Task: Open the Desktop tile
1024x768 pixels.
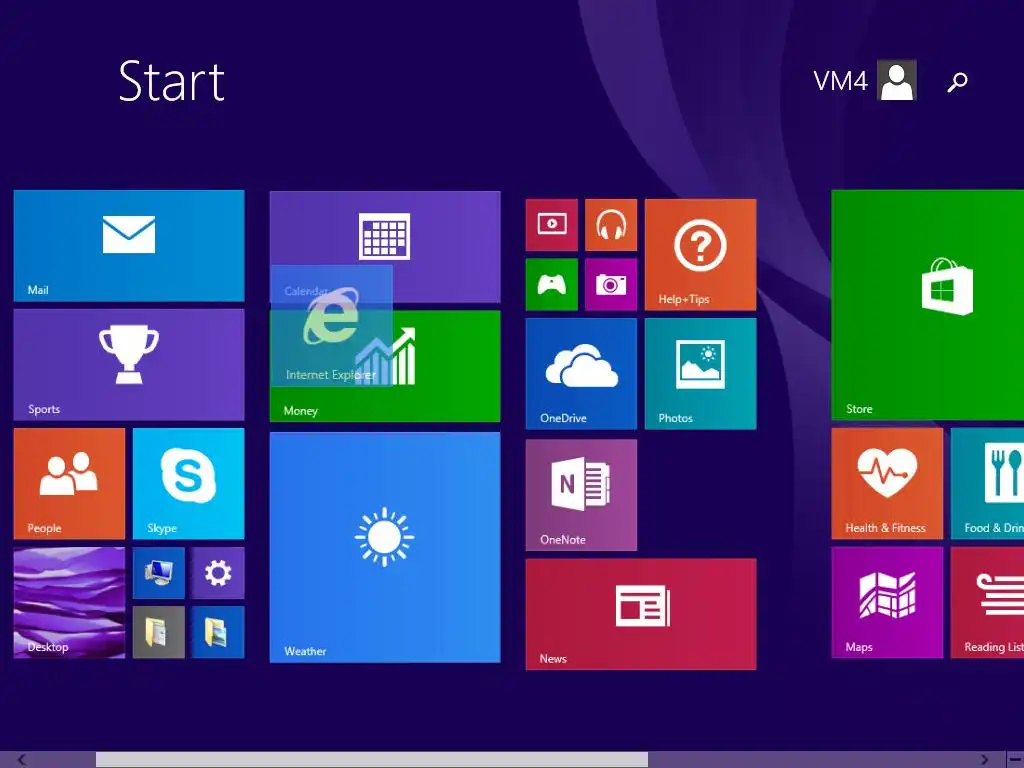Action: pos(69,603)
